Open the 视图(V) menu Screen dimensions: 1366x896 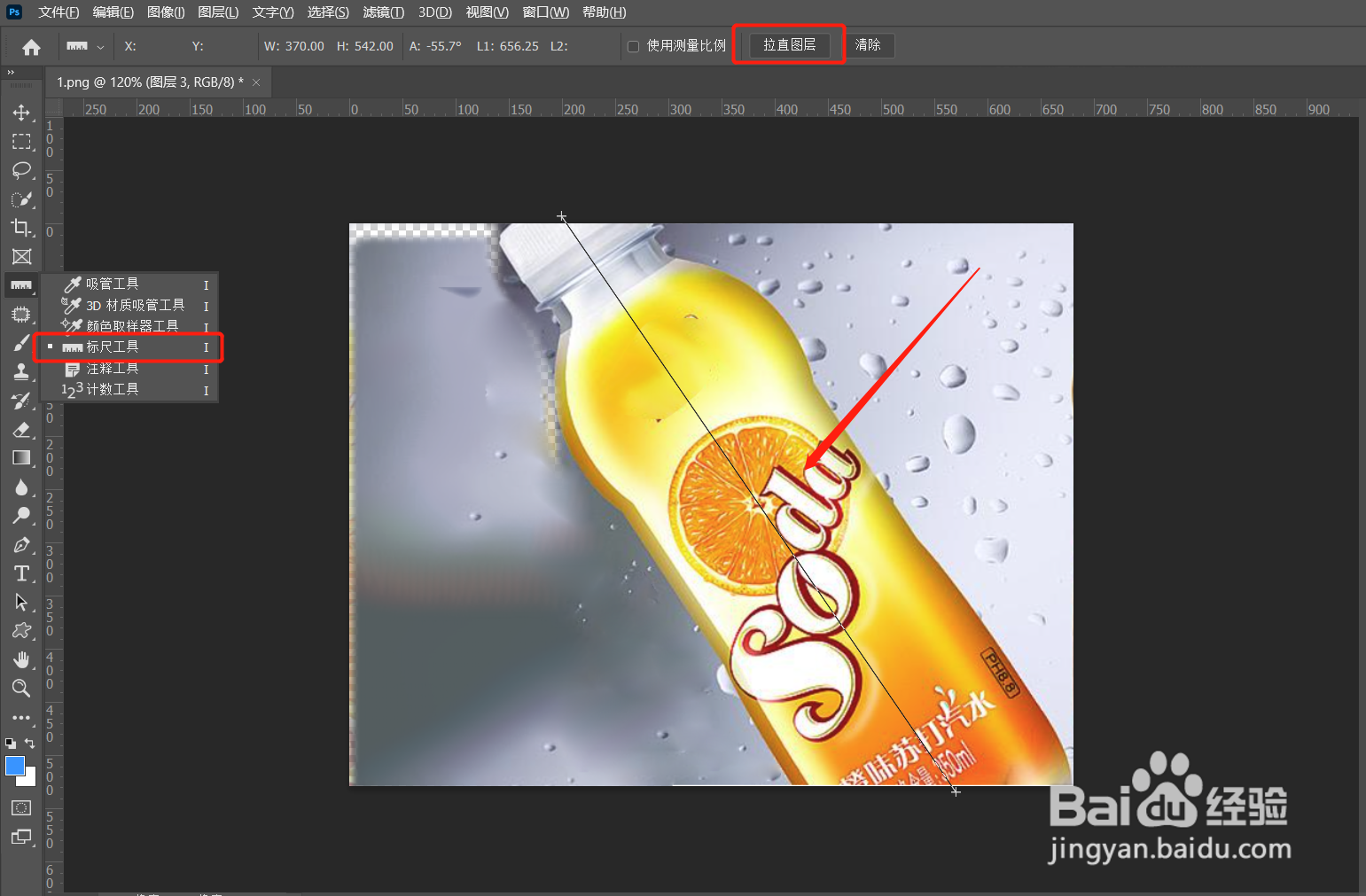coord(488,12)
